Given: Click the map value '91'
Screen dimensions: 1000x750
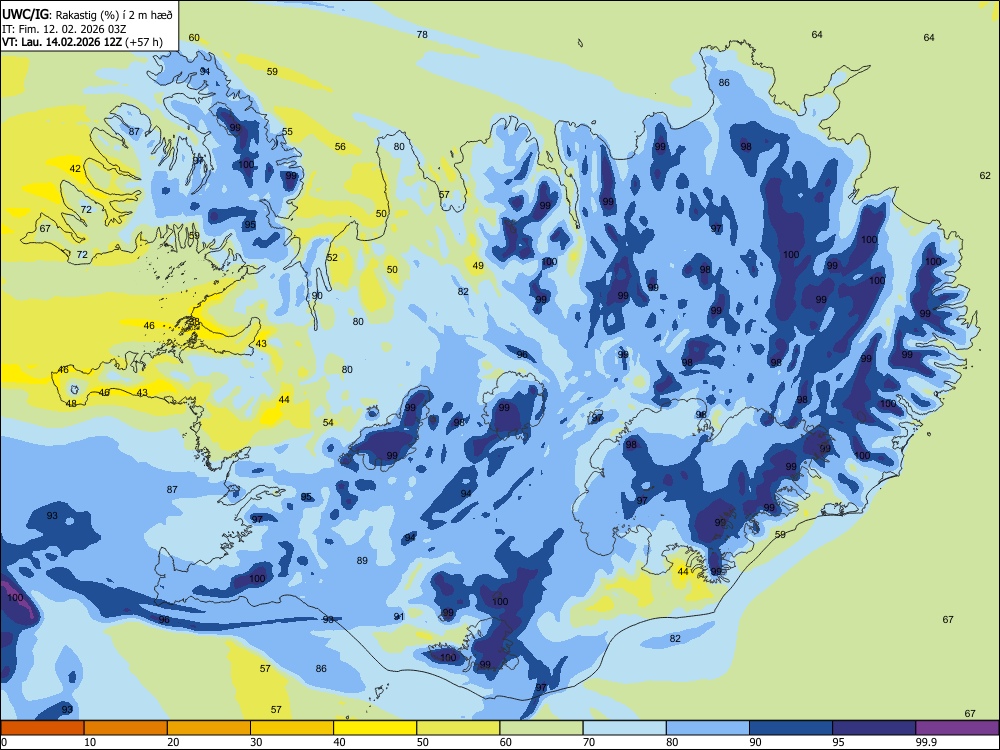Looking at the screenshot, I should [399, 617].
